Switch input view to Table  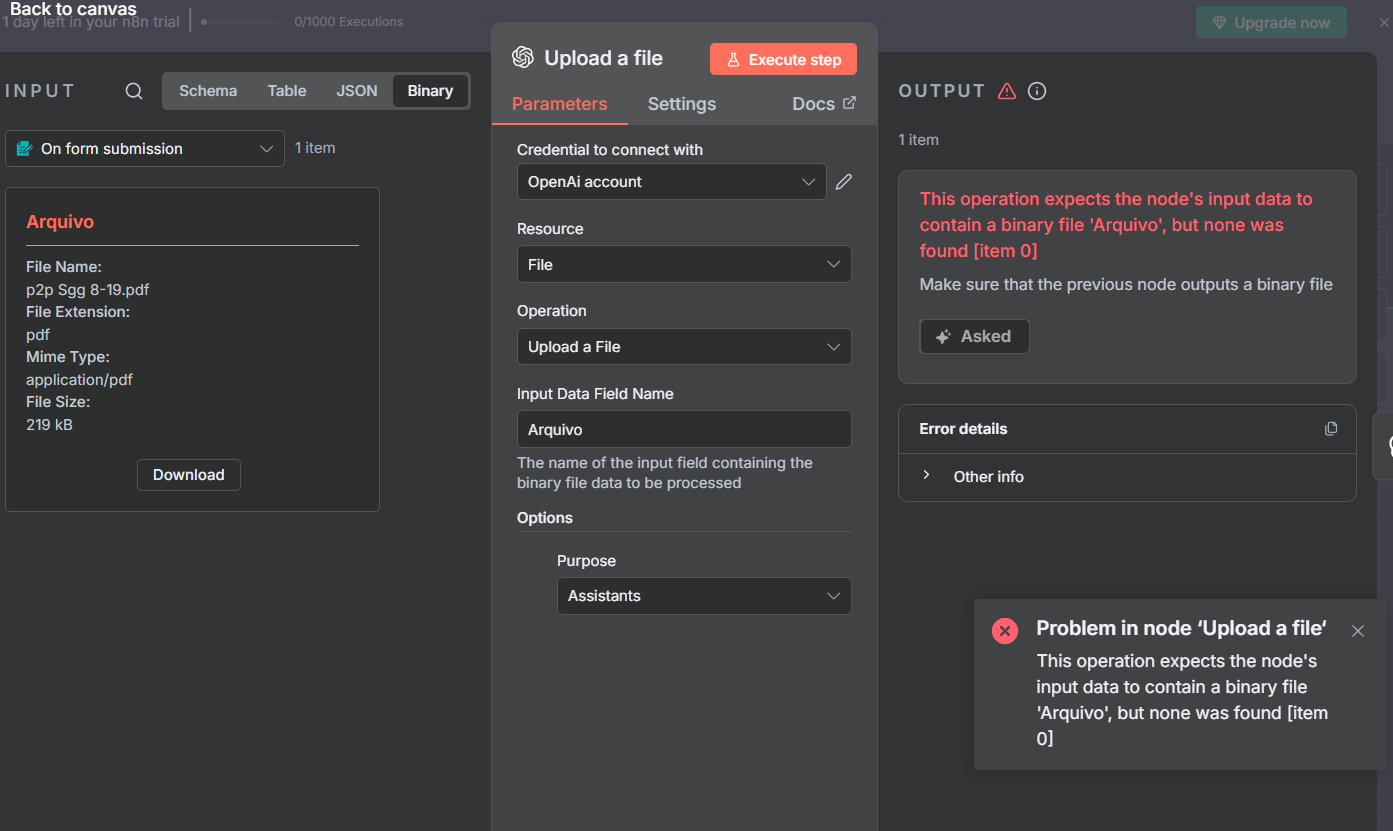286,91
